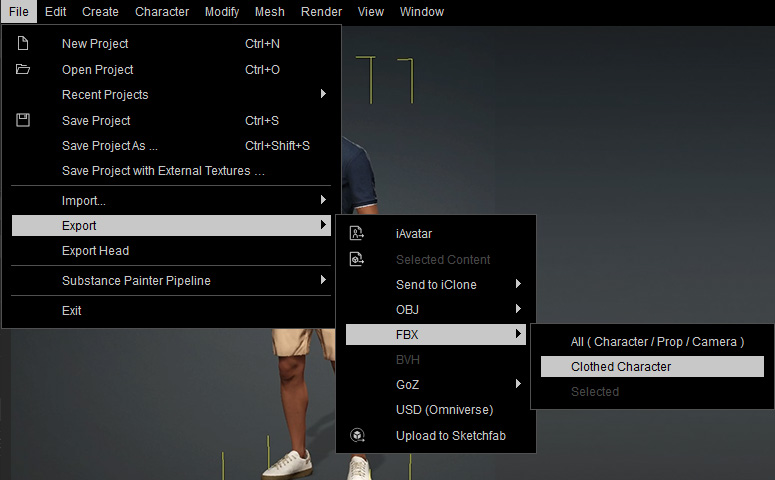The image size is (775, 480).
Task: Click the Save Project disk icon
Action: tap(23, 121)
